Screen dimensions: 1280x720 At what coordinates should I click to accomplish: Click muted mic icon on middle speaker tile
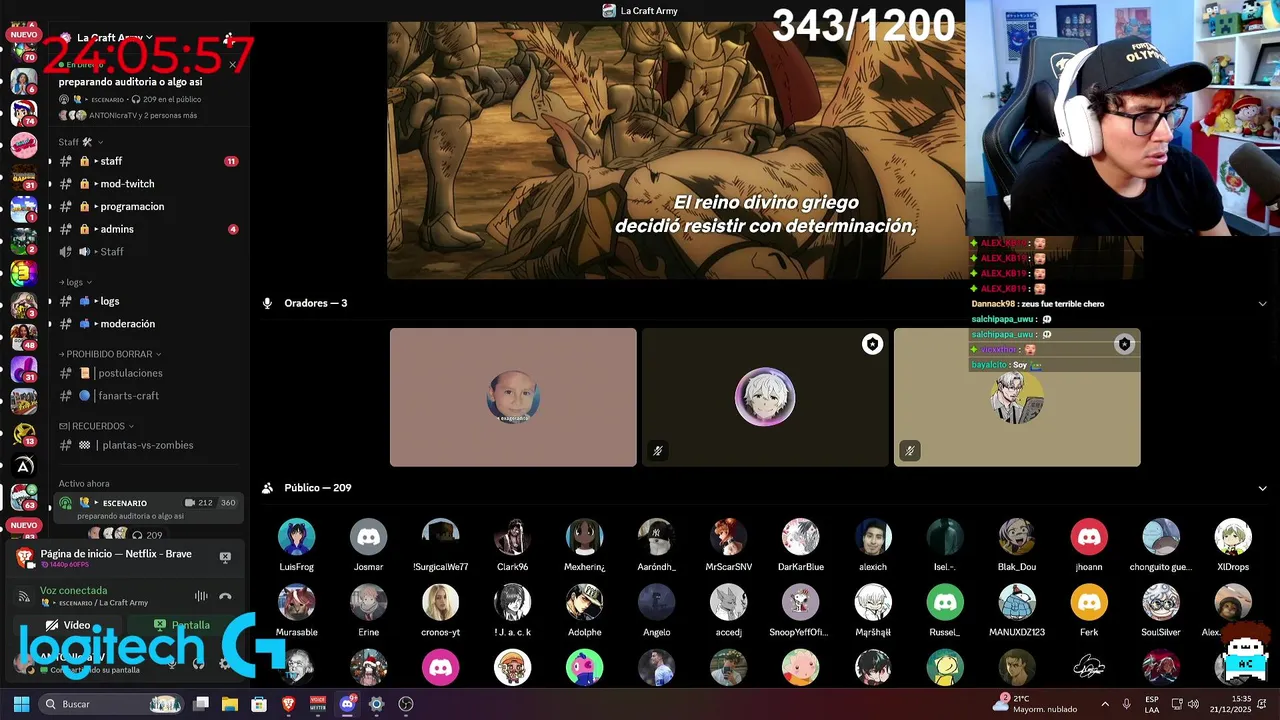click(x=657, y=451)
